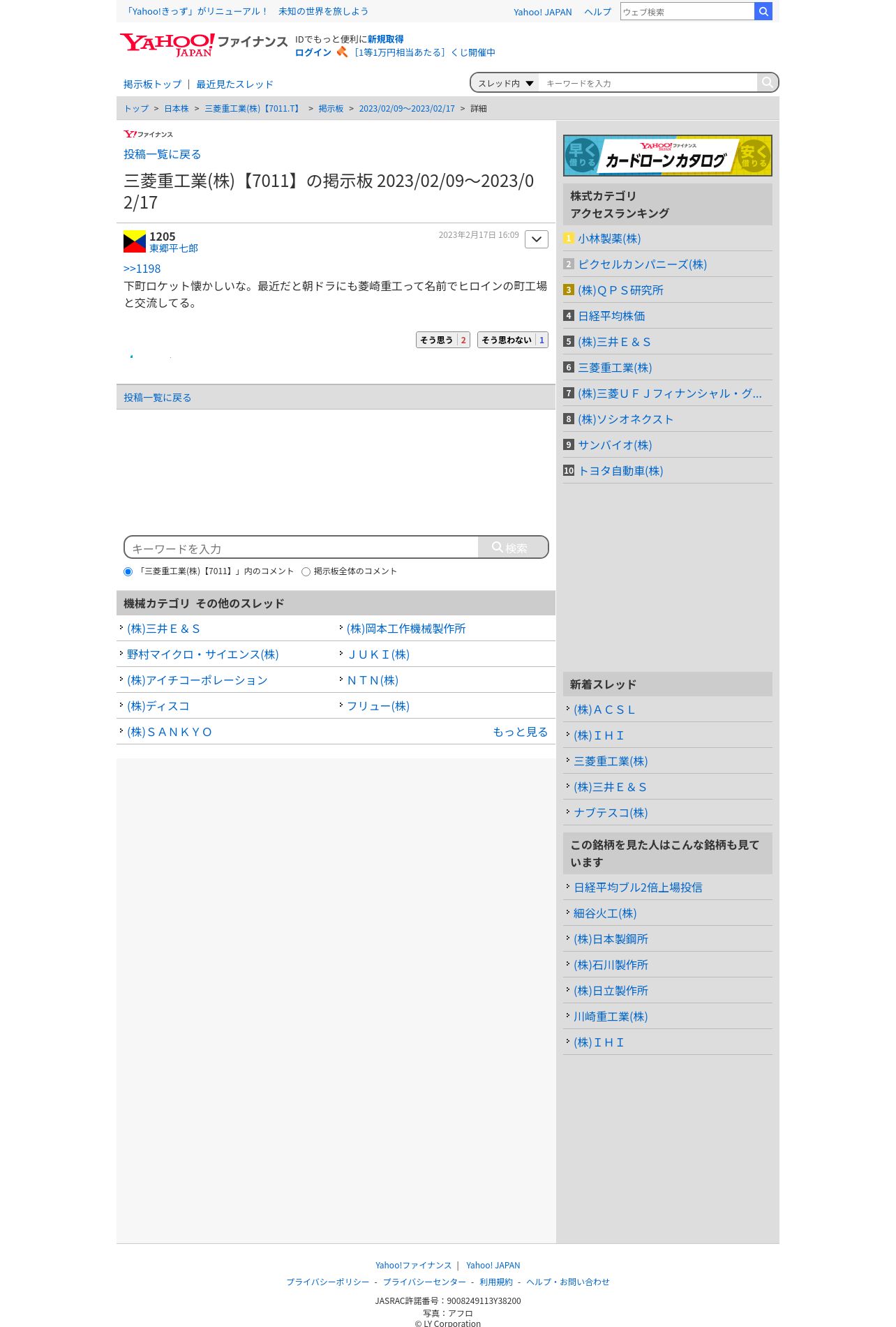Click the トップ breadcrumb
This screenshot has height=1327, width=896.
point(136,108)
